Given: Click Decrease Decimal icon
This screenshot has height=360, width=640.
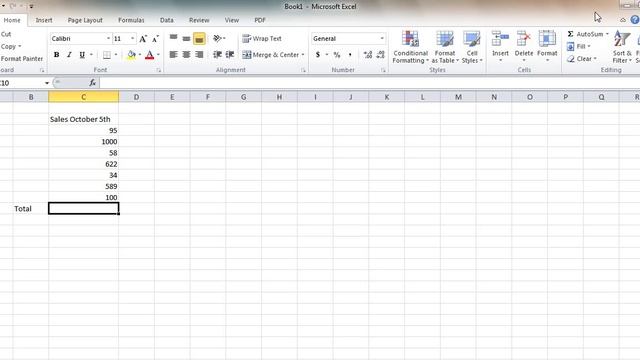Looking at the screenshot, I should [x=380, y=55].
